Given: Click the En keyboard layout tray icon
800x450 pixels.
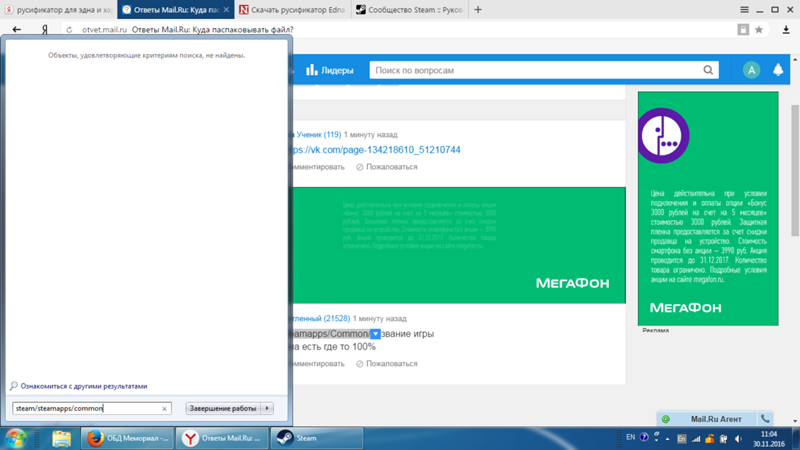Looking at the screenshot, I should click(x=682, y=439).
